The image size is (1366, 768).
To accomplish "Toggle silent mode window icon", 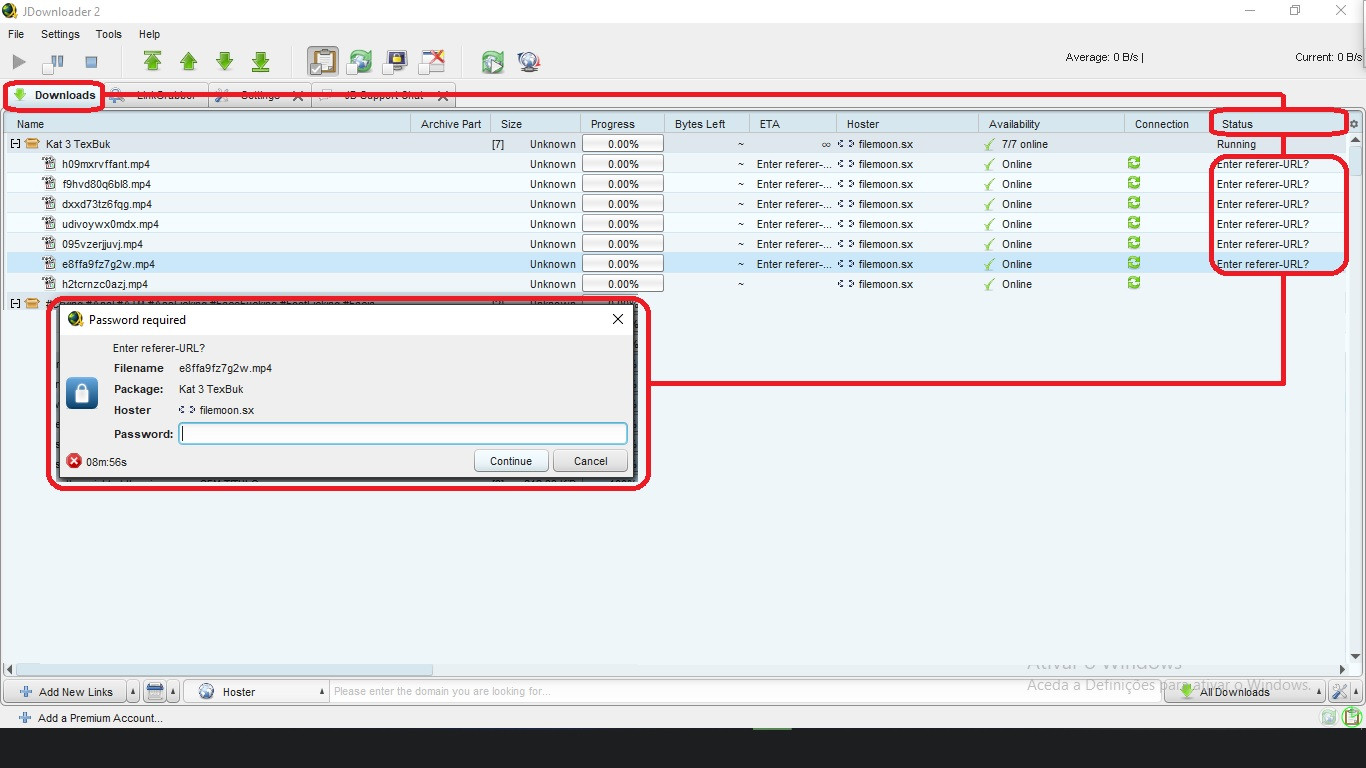I will 431,61.
